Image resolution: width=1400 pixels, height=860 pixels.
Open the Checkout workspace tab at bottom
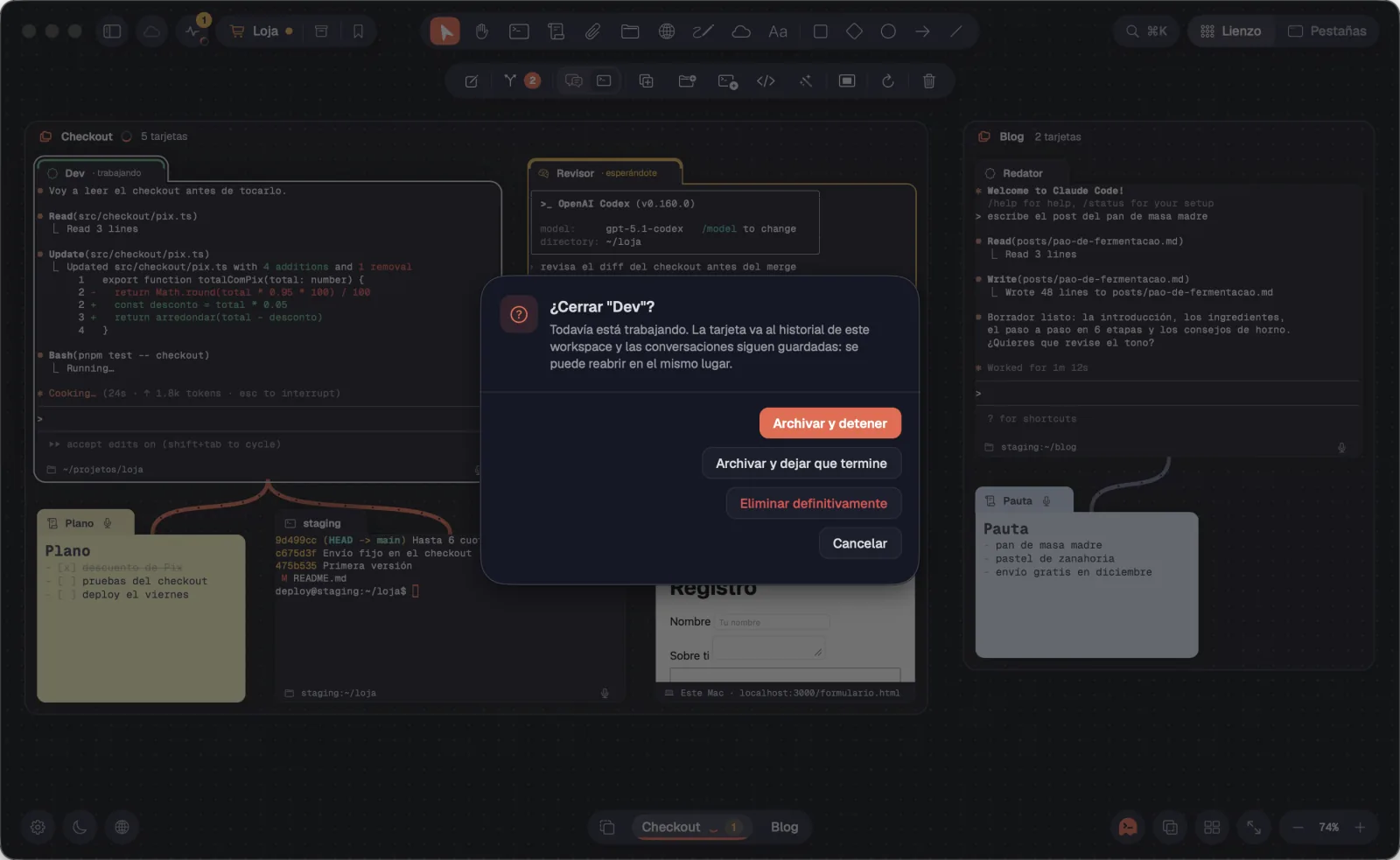(x=691, y=827)
